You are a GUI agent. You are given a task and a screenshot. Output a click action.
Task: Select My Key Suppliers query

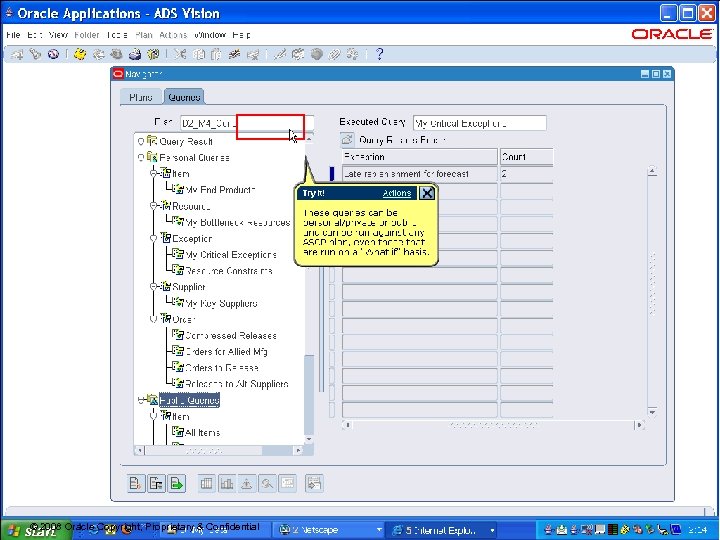221,303
